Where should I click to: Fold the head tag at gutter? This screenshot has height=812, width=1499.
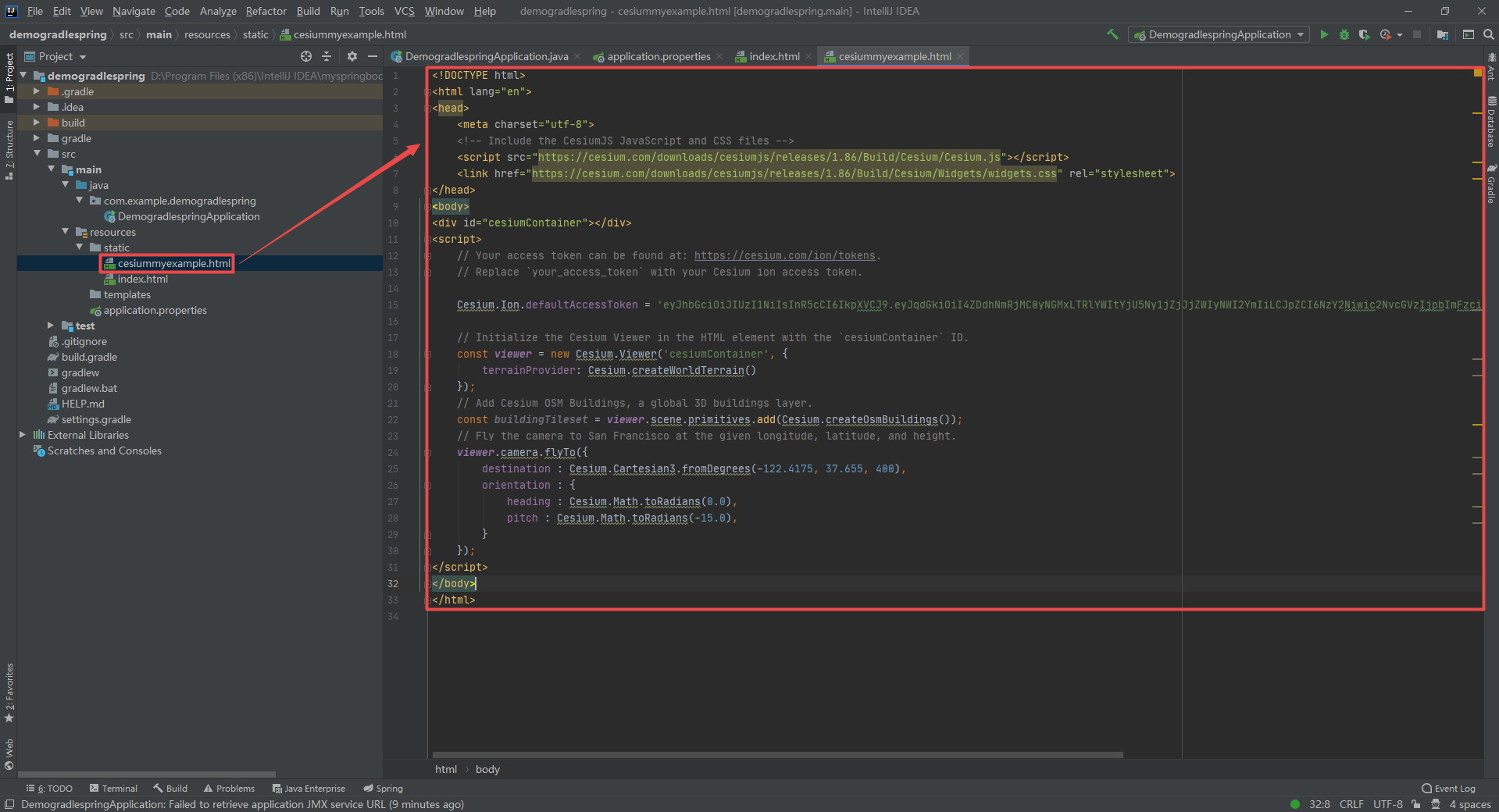point(428,108)
